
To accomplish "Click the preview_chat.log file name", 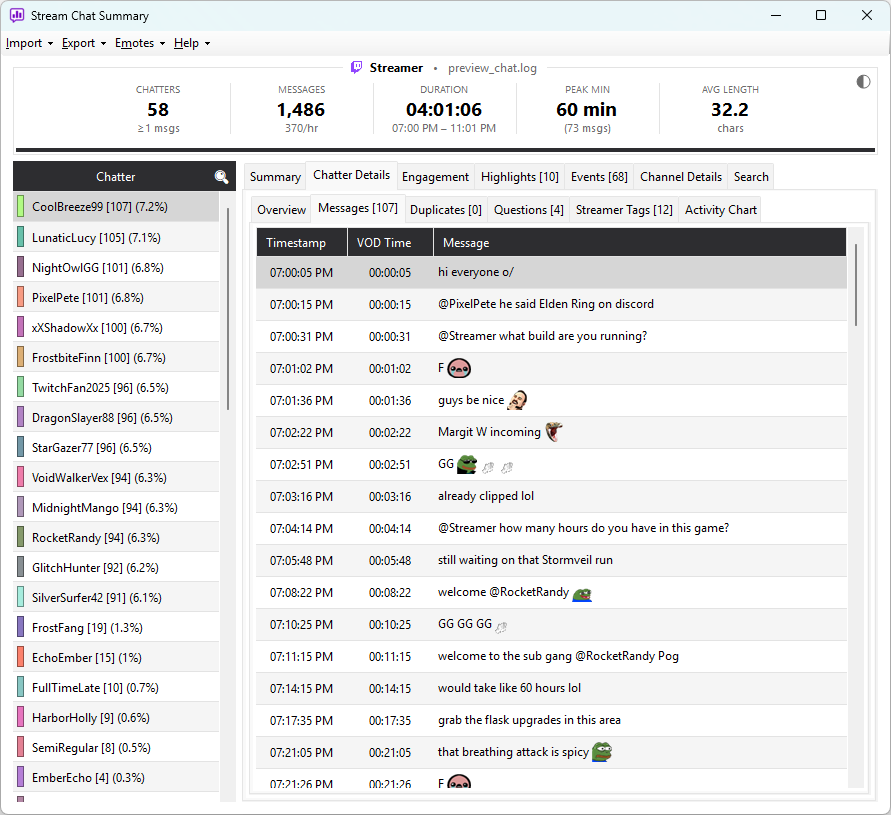I will tap(492, 68).
